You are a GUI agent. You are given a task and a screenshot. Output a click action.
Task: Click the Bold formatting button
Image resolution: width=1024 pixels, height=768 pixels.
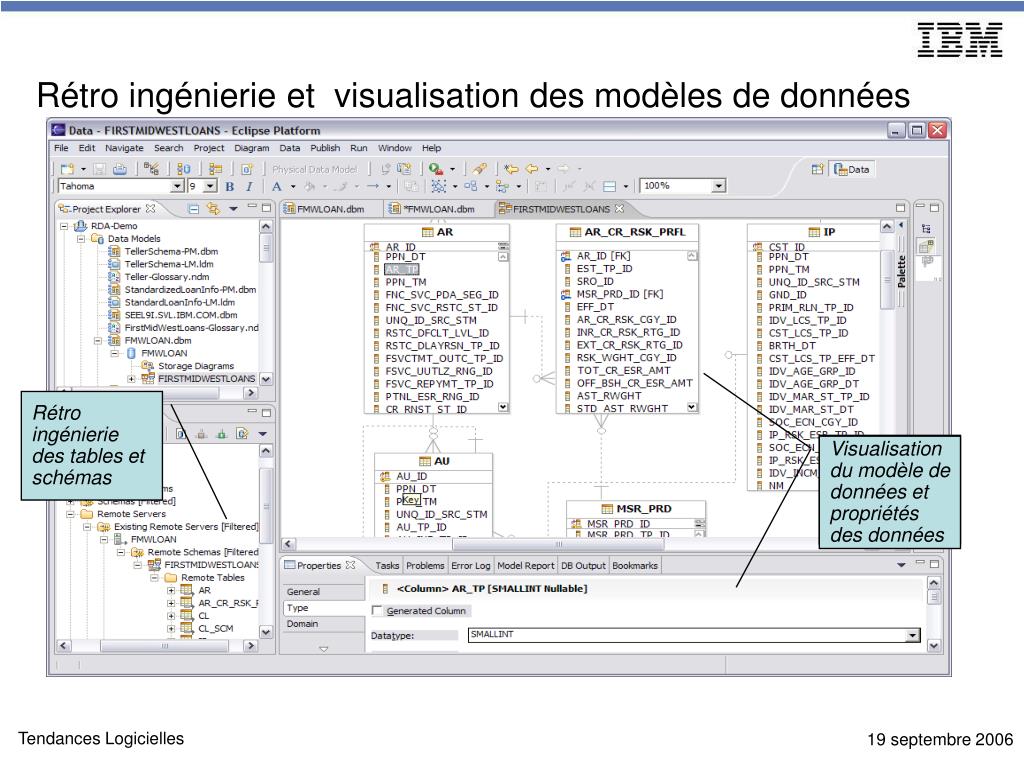click(229, 186)
